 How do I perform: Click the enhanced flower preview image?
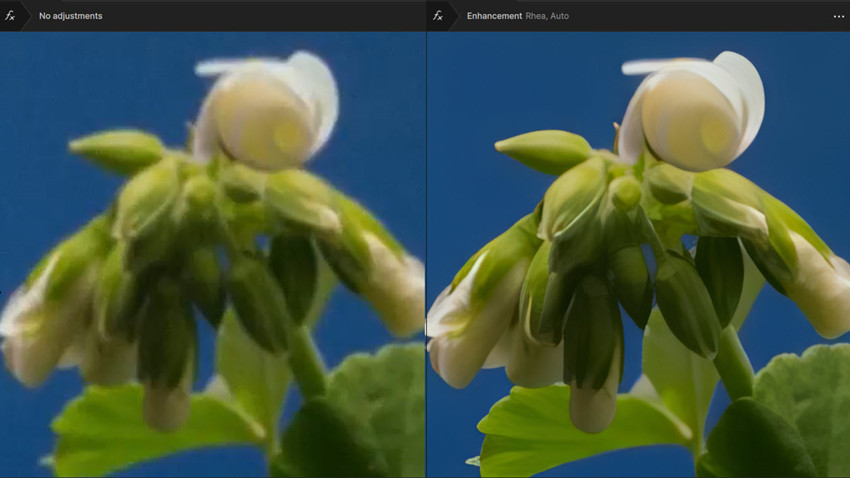[x=639, y=254]
